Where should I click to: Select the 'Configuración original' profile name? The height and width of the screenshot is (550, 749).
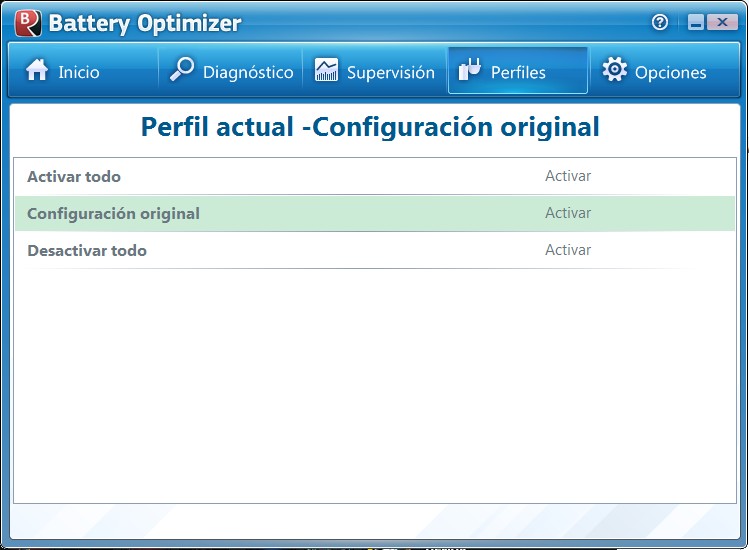coord(114,214)
